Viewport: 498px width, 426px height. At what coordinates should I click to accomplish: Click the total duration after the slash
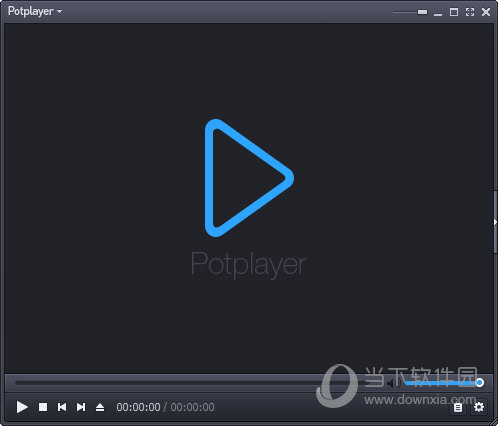coord(192,407)
